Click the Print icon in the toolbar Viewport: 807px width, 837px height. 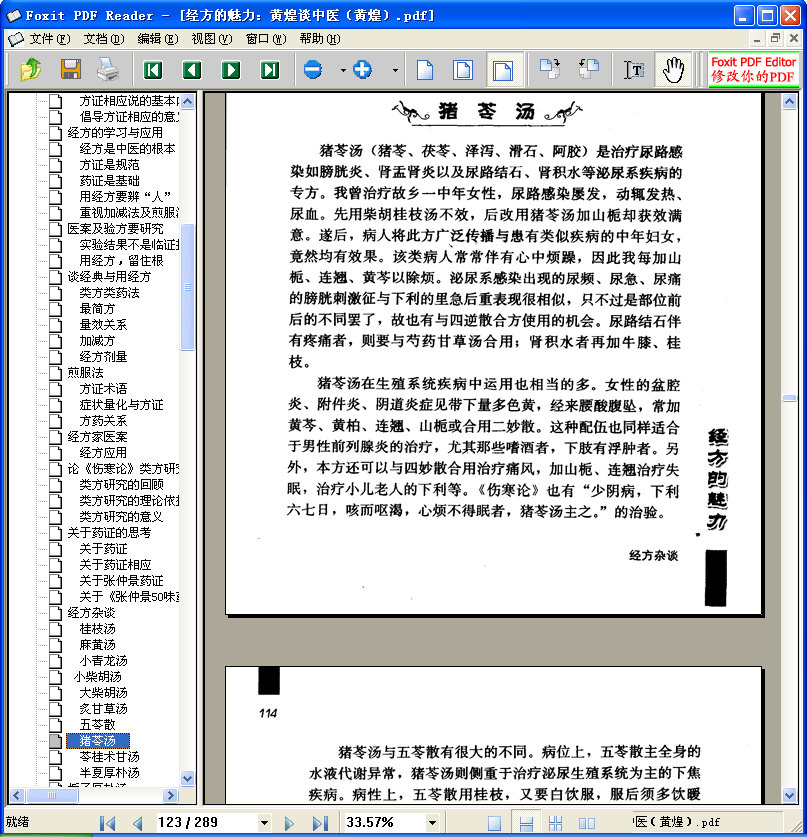(x=107, y=70)
